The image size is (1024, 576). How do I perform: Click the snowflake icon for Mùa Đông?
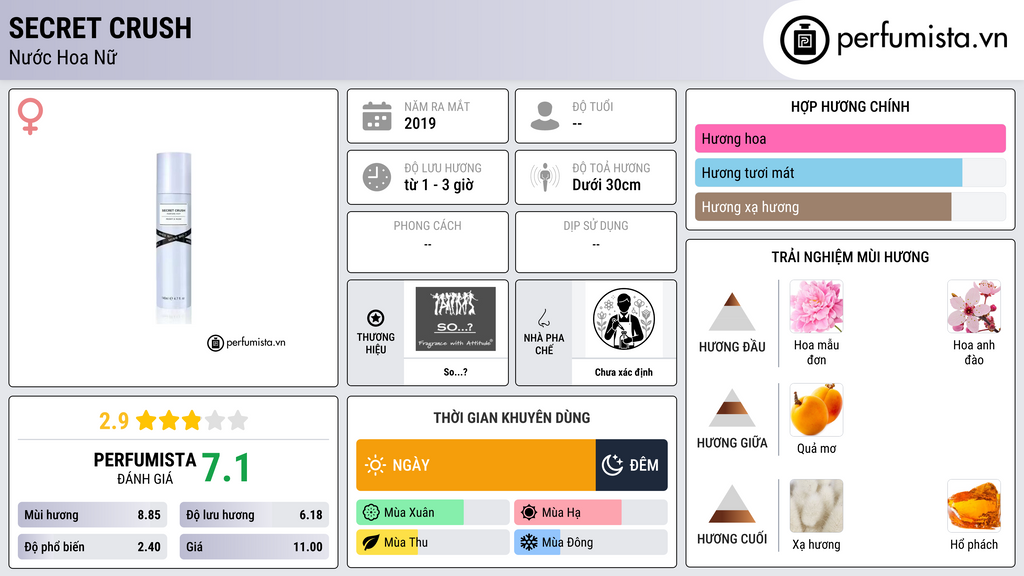pos(529,543)
